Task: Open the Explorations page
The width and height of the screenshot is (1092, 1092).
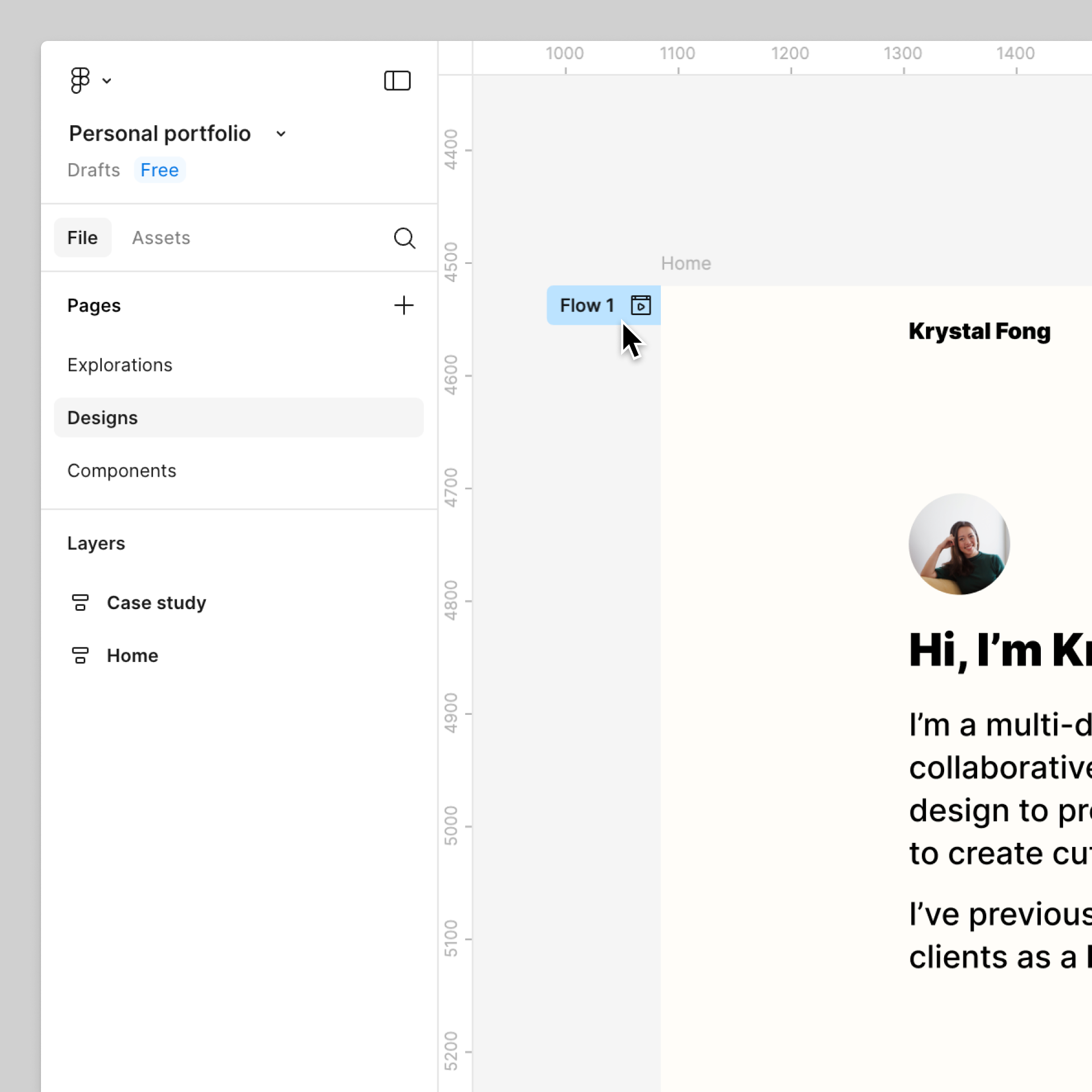Action: 119,365
